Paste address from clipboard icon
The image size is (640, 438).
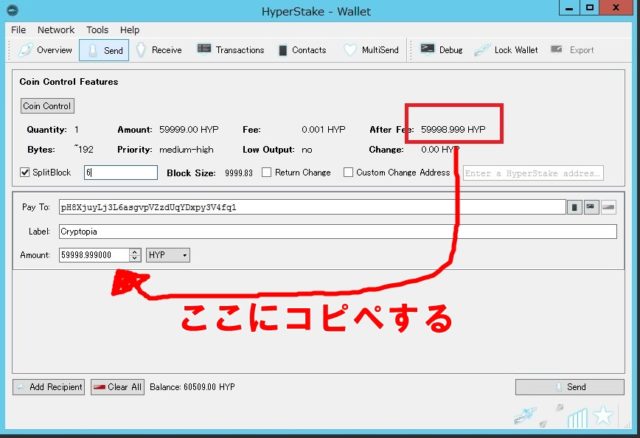coord(591,207)
